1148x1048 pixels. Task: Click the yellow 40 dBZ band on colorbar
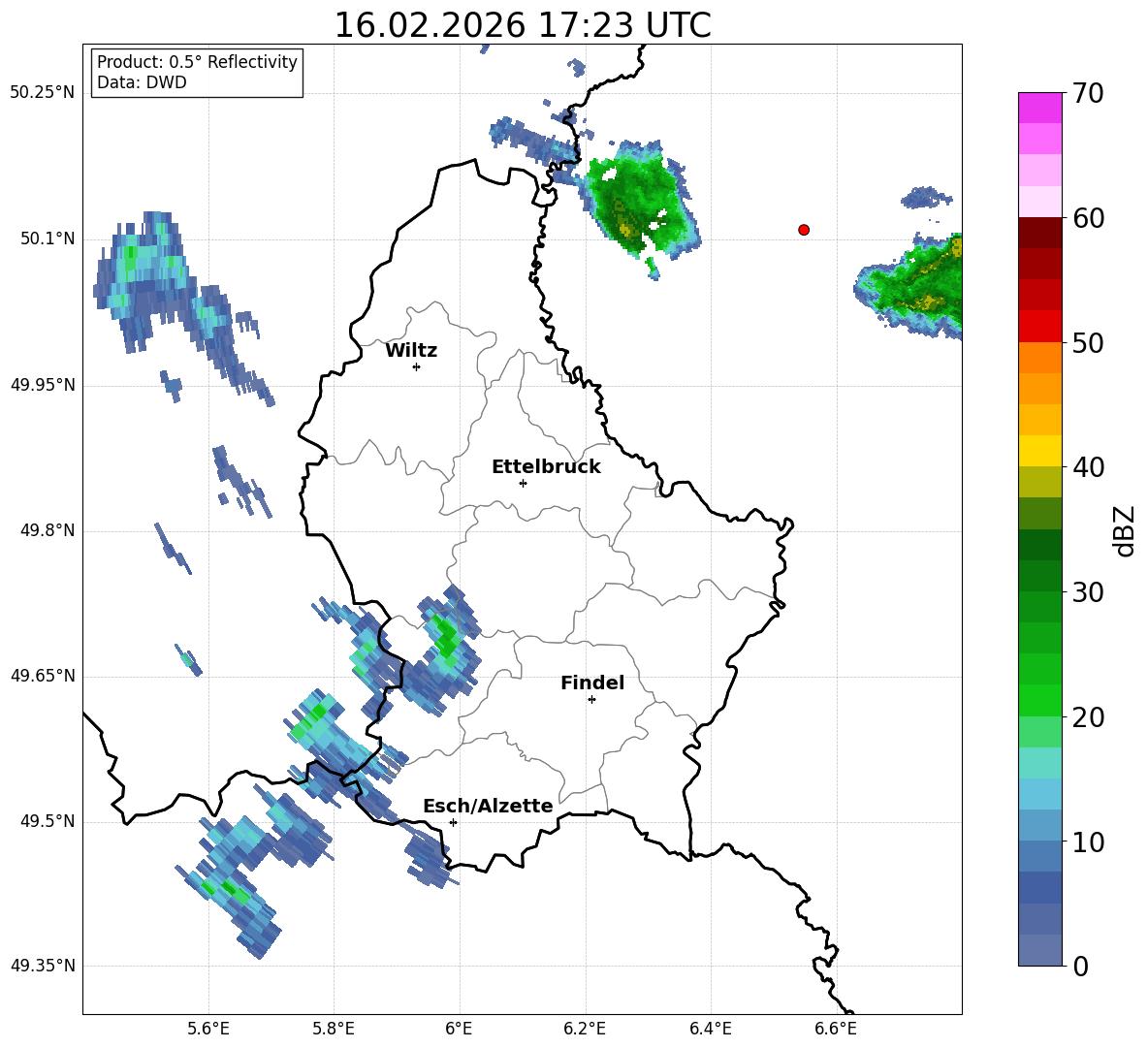(1039, 451)
